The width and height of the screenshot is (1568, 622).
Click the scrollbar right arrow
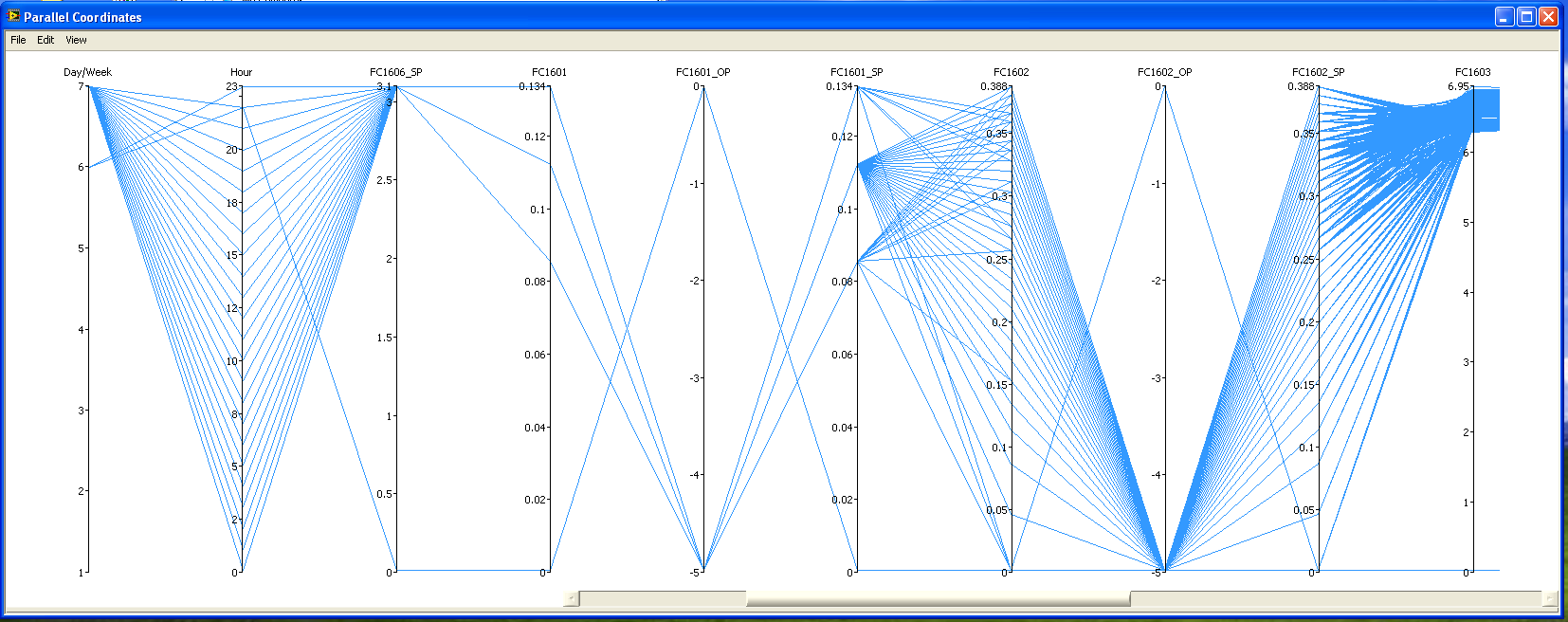pos(1550,598)
